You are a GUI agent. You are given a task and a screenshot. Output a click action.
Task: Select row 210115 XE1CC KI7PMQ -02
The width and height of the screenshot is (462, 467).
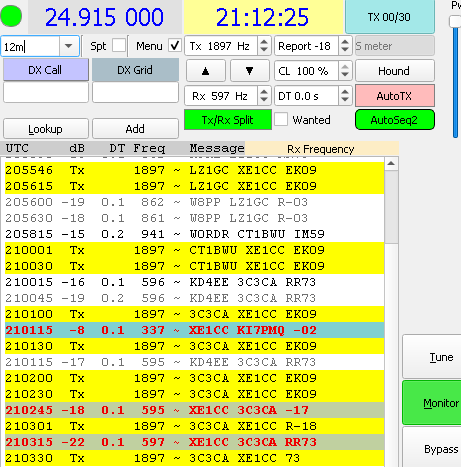tap(194, 330)
